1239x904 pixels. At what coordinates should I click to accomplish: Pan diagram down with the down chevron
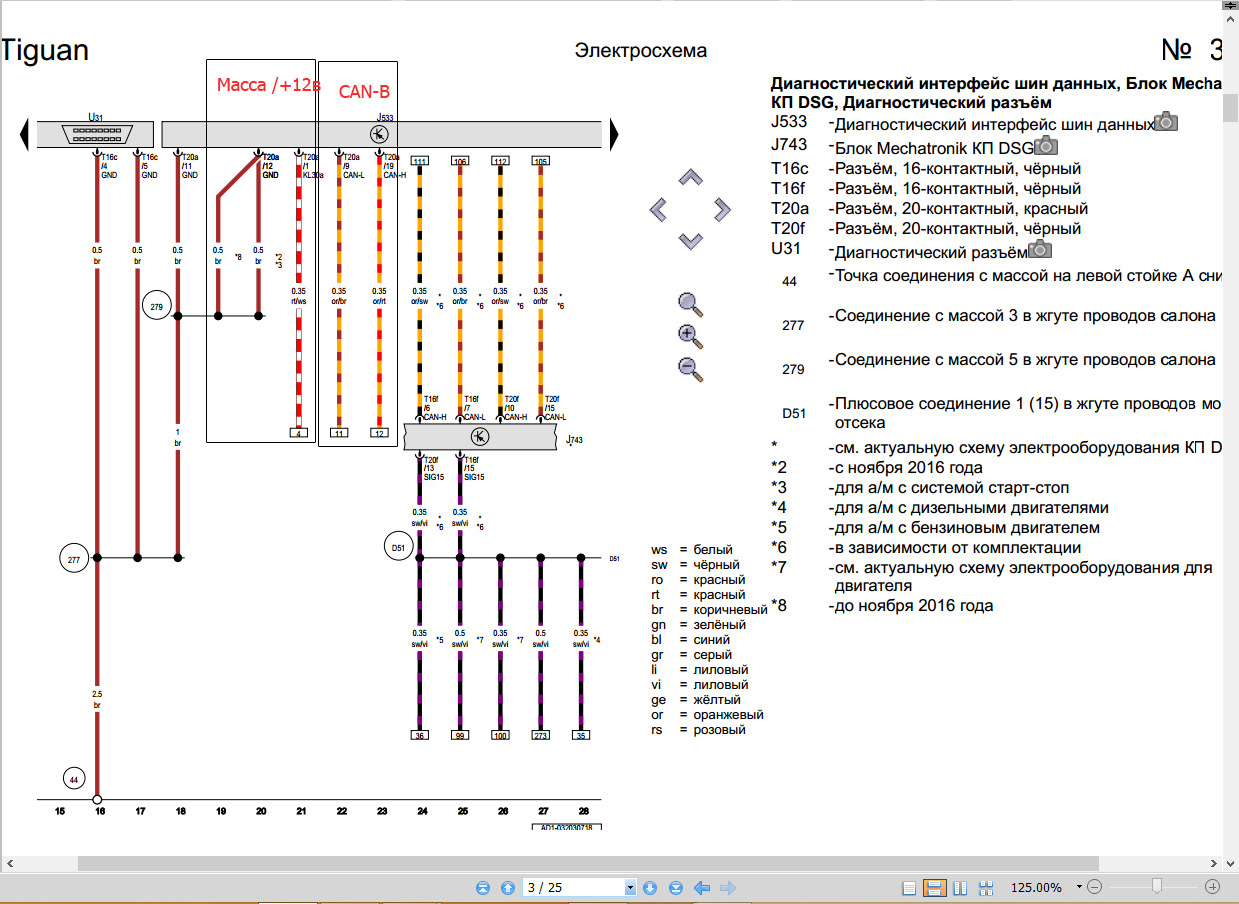[x=690, y=240]
